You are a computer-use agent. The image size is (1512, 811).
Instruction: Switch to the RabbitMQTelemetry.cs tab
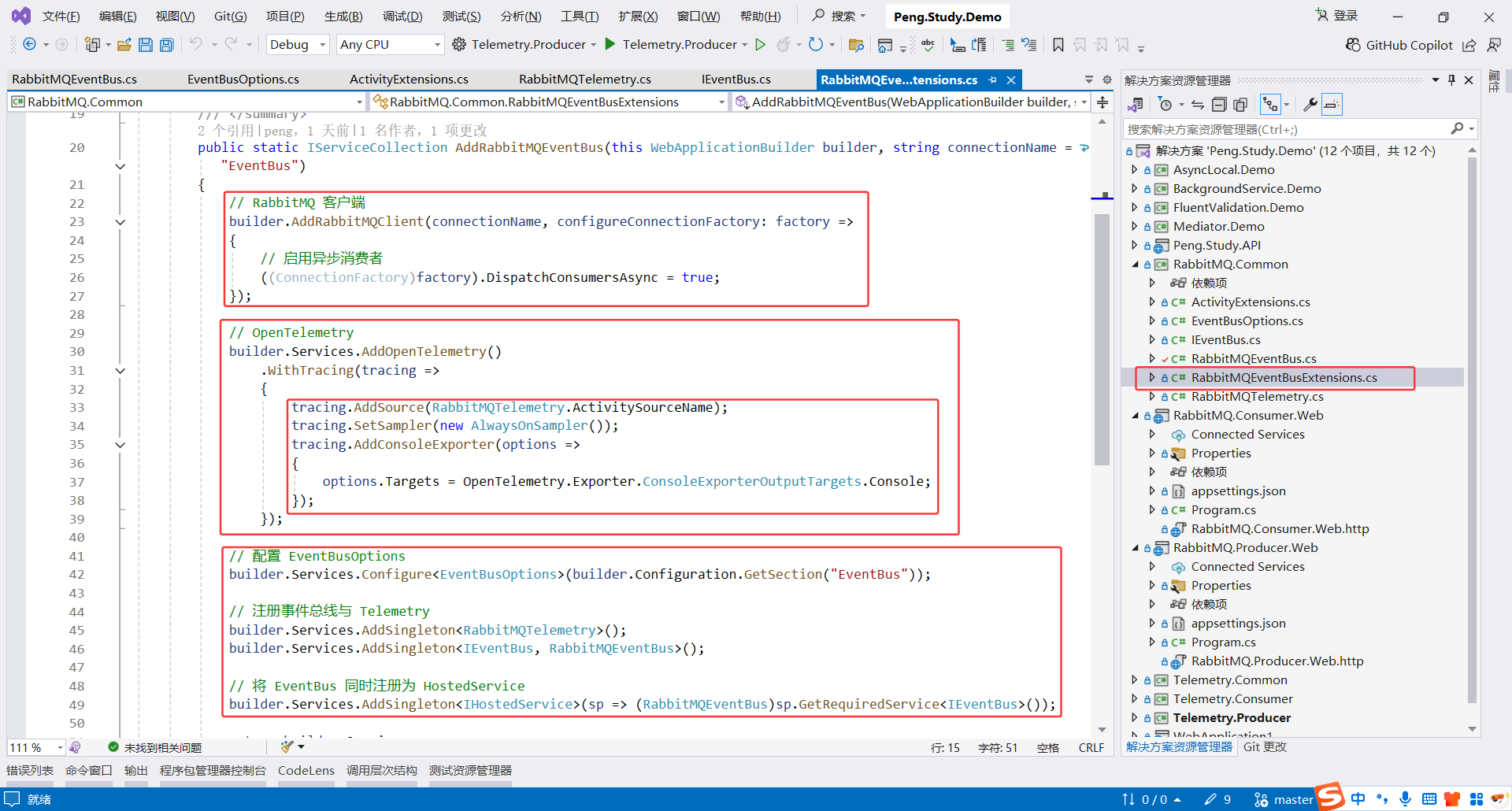(585, 80)
